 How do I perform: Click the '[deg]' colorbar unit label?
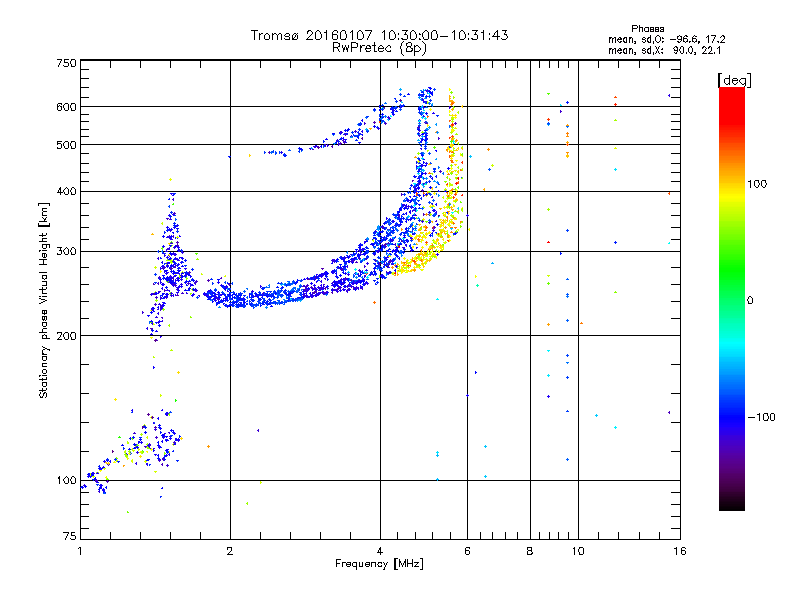(734, 80)
